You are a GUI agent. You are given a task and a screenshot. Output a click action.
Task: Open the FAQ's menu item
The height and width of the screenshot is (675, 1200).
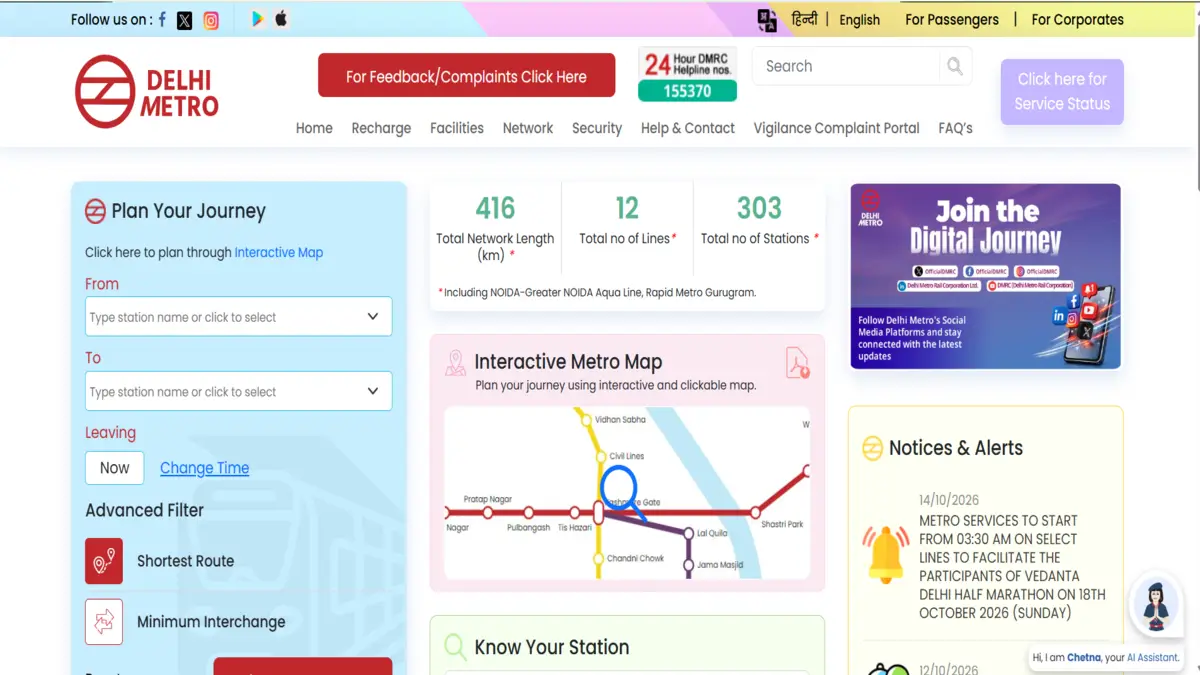coord(956,128)
